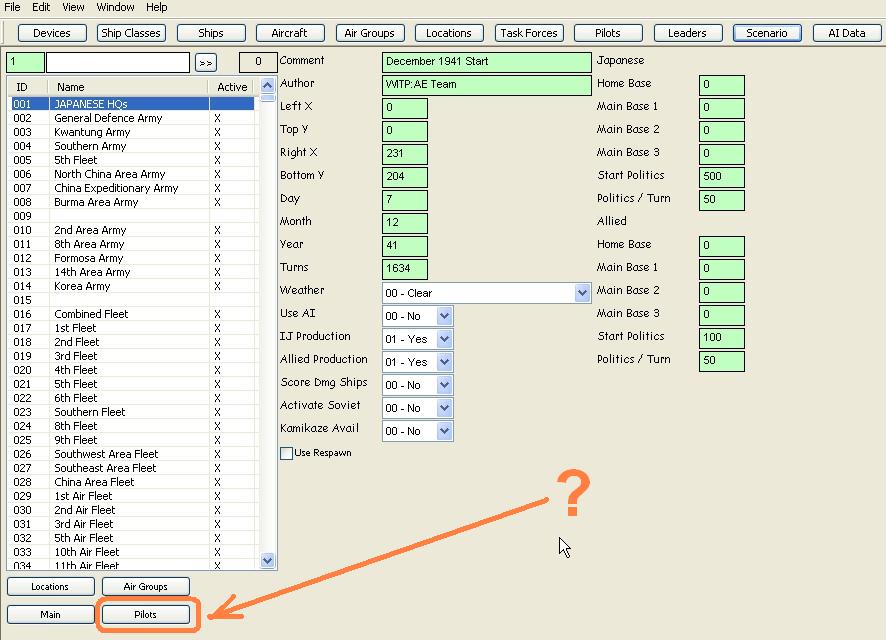This screenshot has width=886, height=640.
Task: Click the Author field
Action: (487, 85)
